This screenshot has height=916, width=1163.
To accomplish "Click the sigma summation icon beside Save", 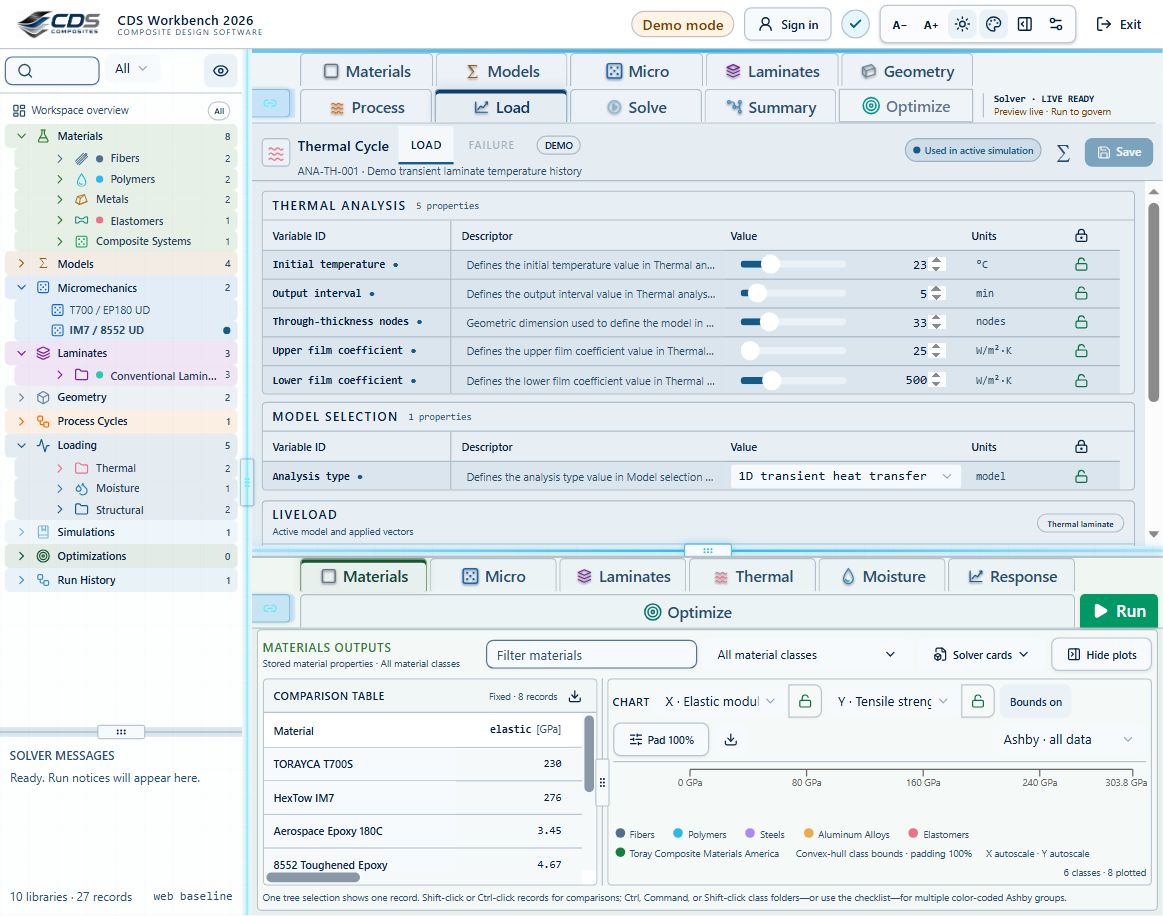I will pos(1063,153).
